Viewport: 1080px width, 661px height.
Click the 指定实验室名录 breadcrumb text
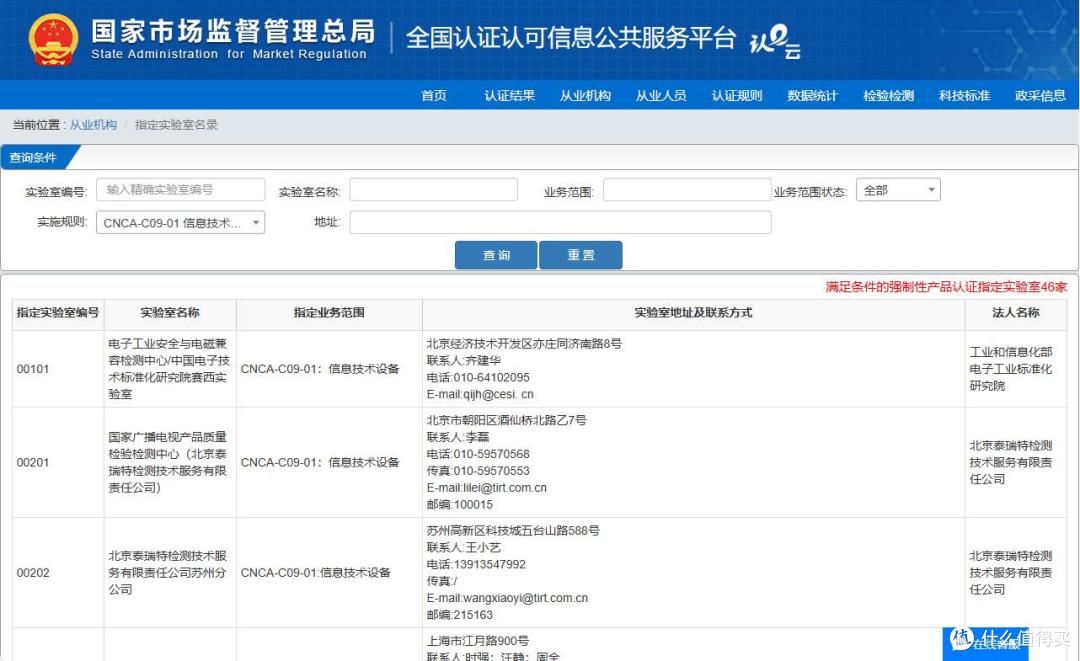[176, 125]
